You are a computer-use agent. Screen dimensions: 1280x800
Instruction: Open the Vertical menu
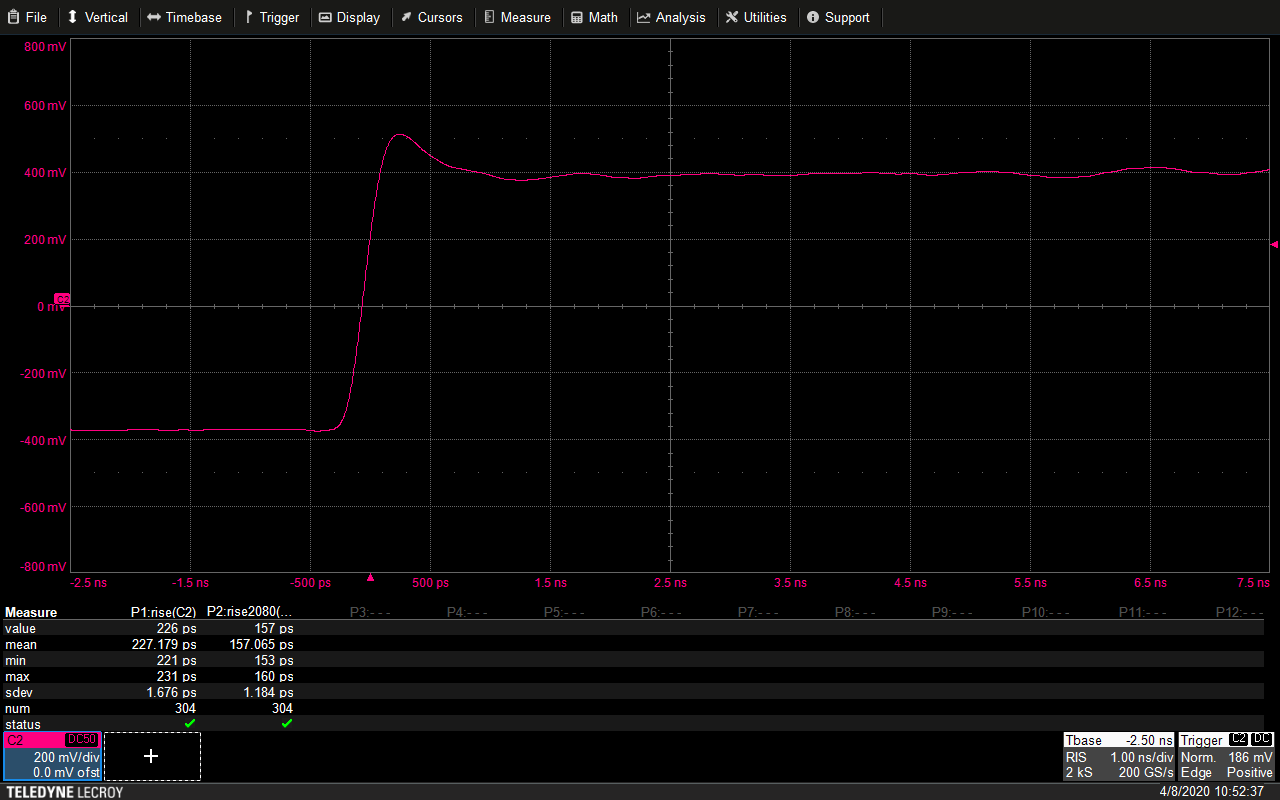click(x=97, y=17)
